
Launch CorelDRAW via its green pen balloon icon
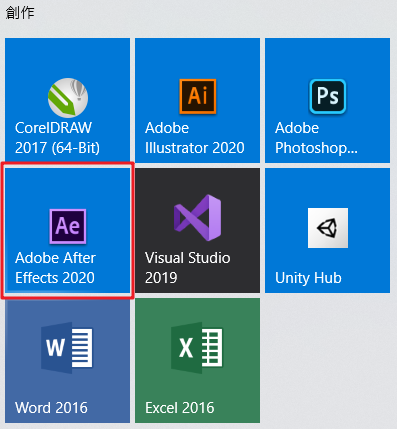click(x=68, y=98)
